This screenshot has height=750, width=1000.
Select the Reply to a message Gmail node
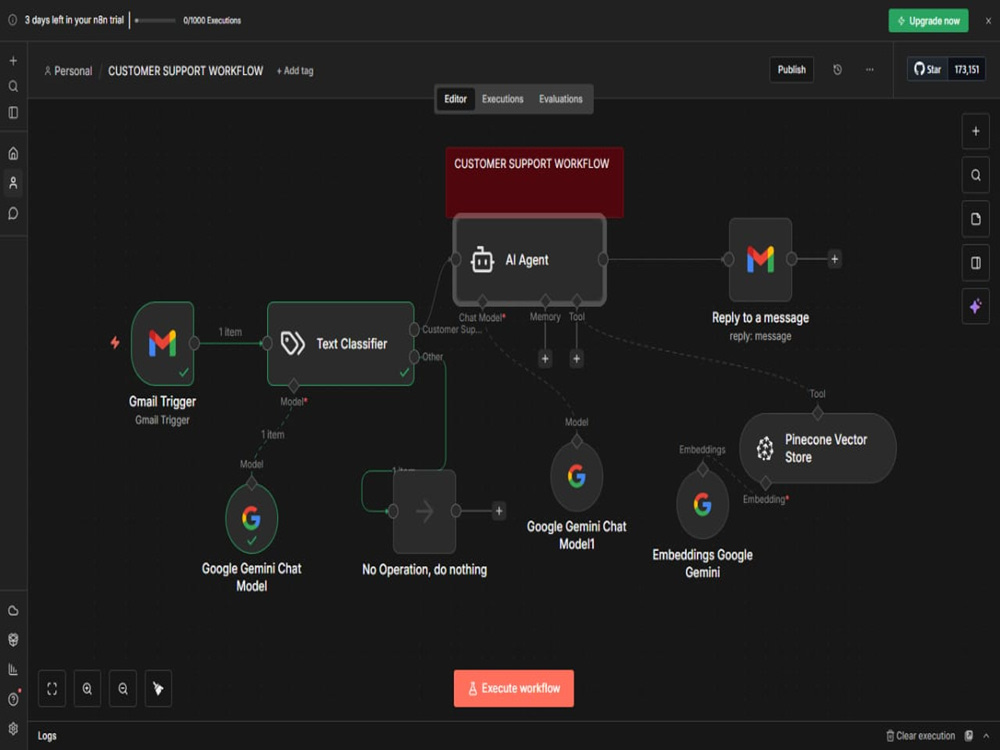pos(760,259)
